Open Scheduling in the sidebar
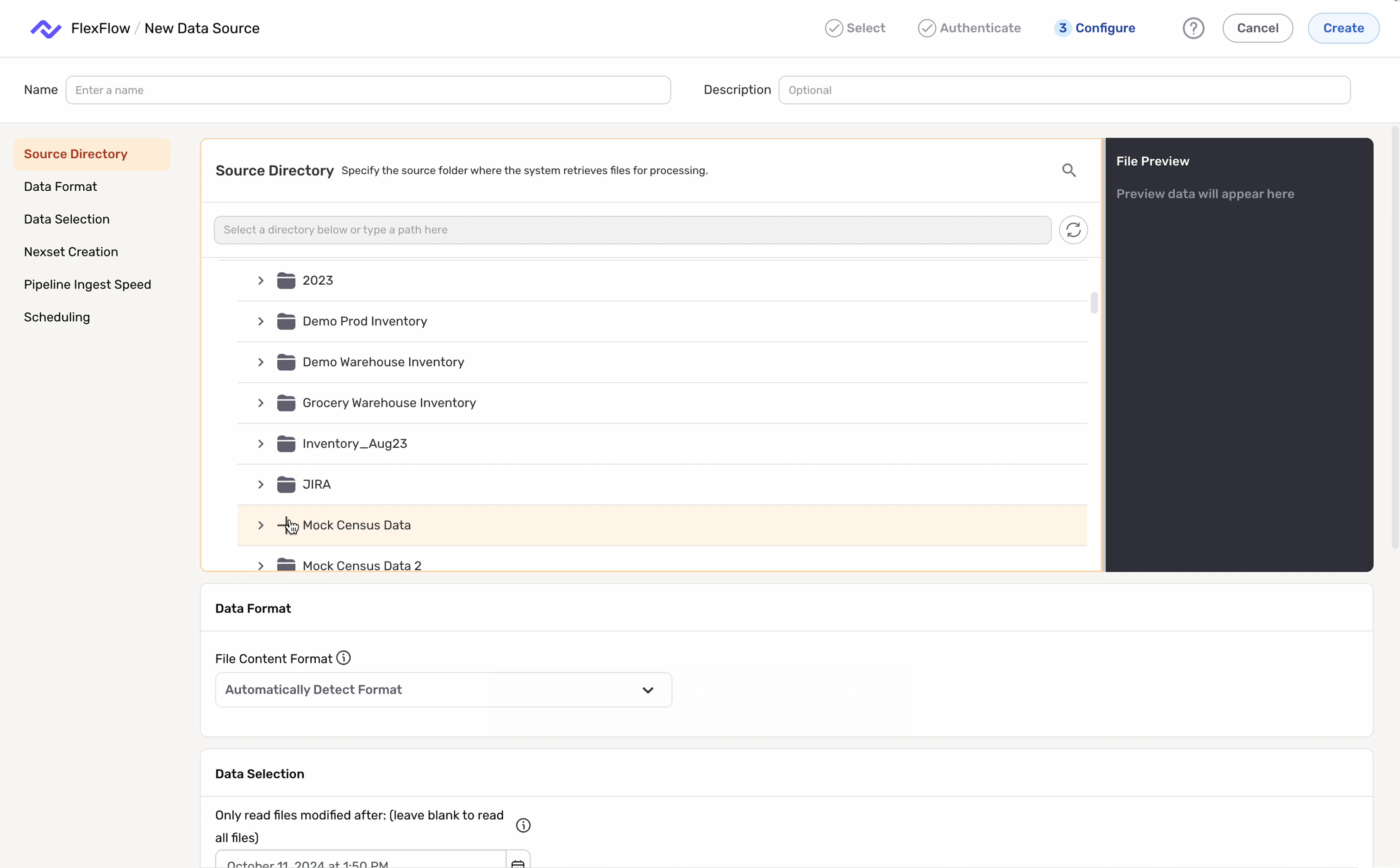The image size is (1400, 868). point(57,316)
